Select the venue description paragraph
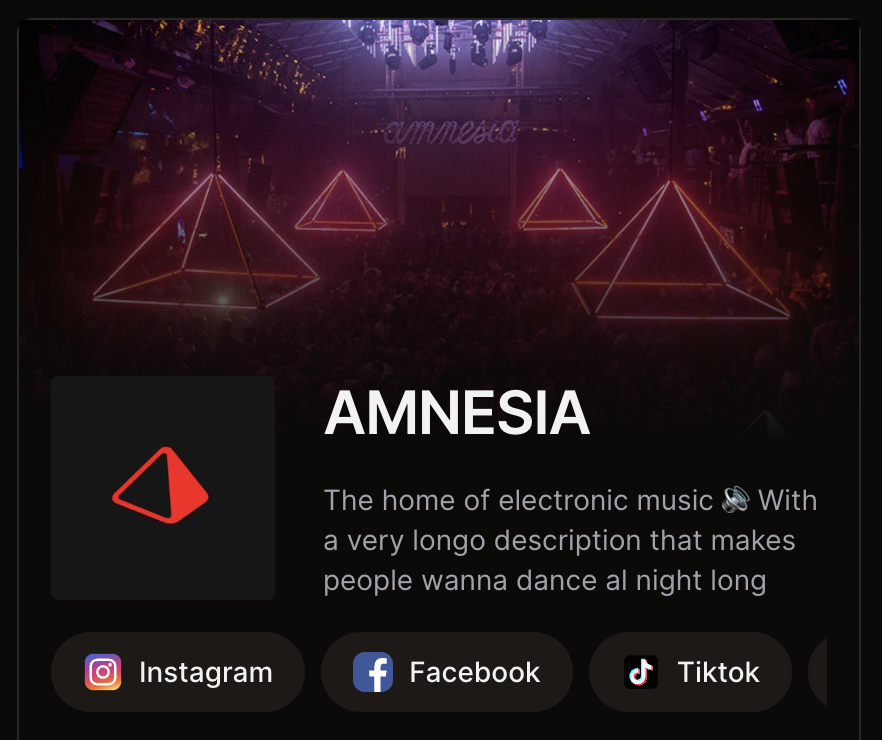 tap(570, 540)
